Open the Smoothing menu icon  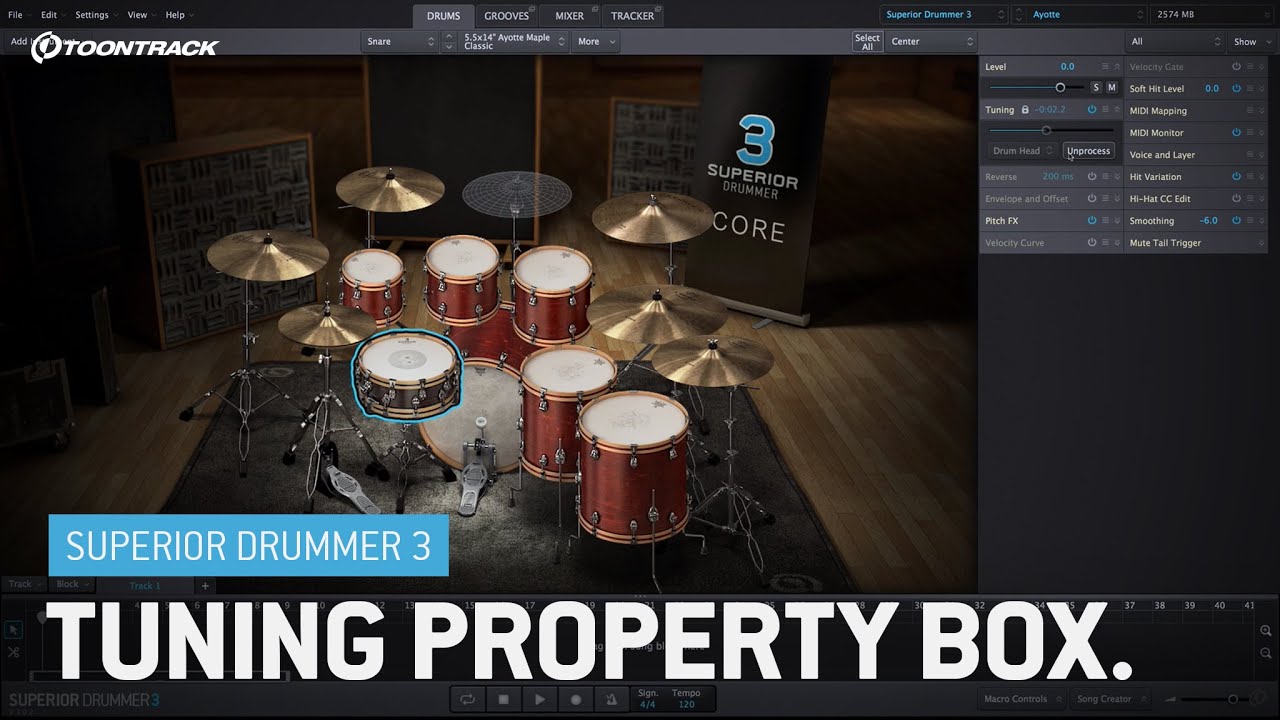pos(1249,221)
